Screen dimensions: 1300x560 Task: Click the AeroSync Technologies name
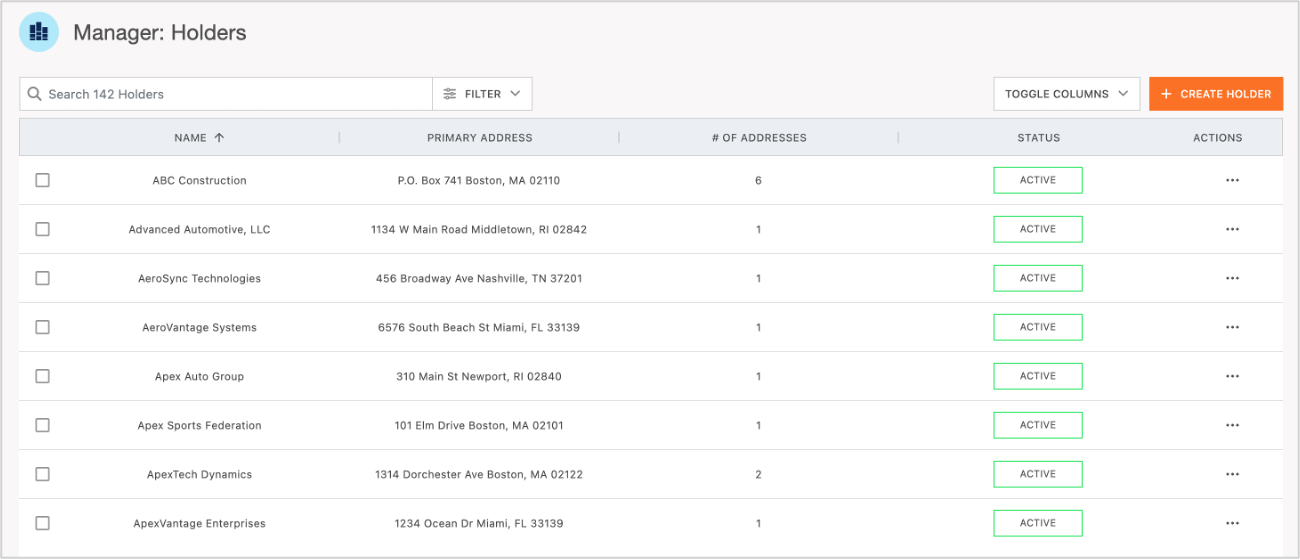point(199,279)
